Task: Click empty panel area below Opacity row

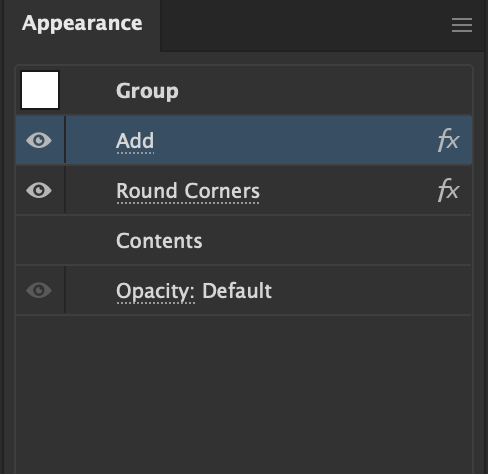Action: [244, 393]
